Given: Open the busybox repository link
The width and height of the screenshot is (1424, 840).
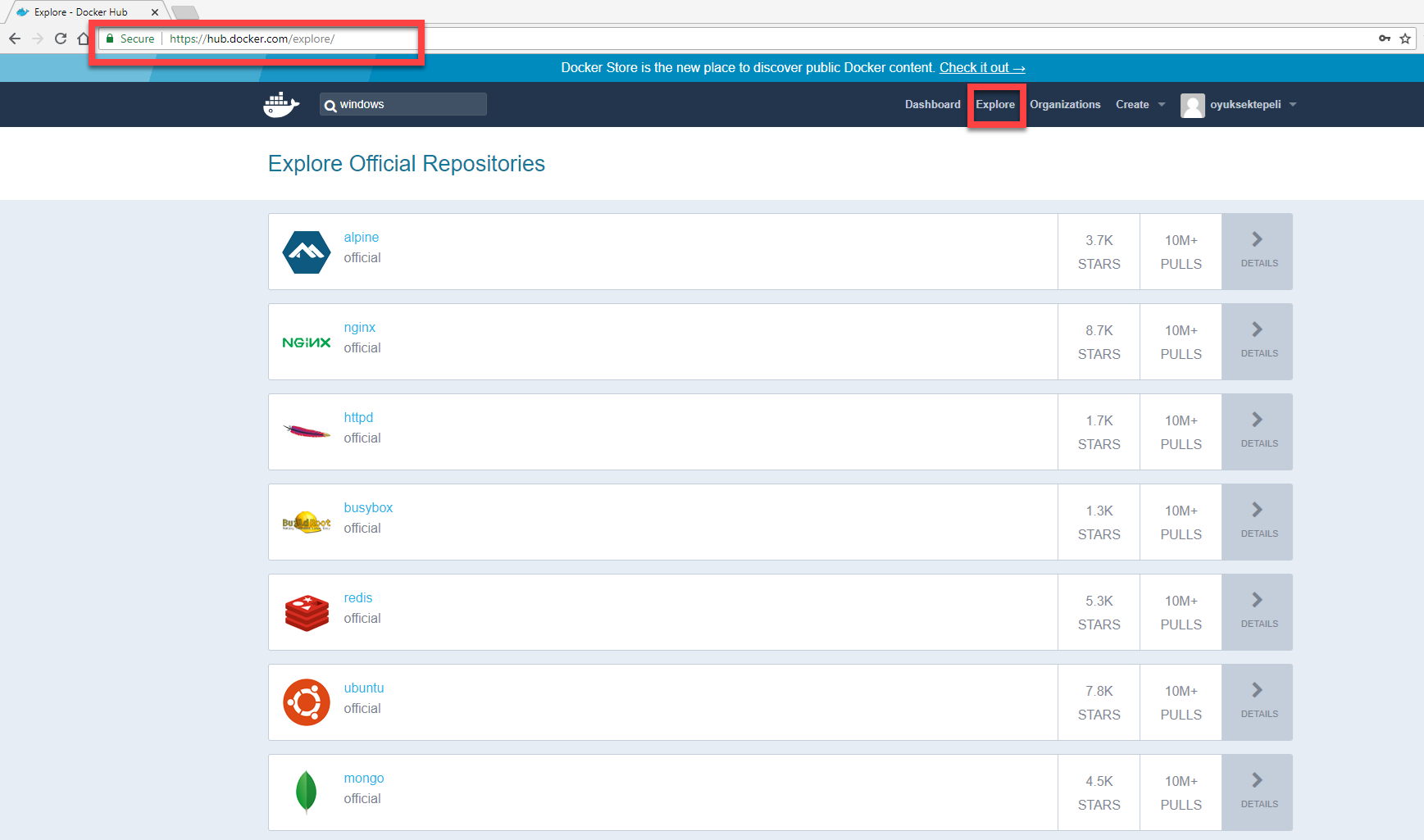Looking at the screenshot, I should pos(368,508).
